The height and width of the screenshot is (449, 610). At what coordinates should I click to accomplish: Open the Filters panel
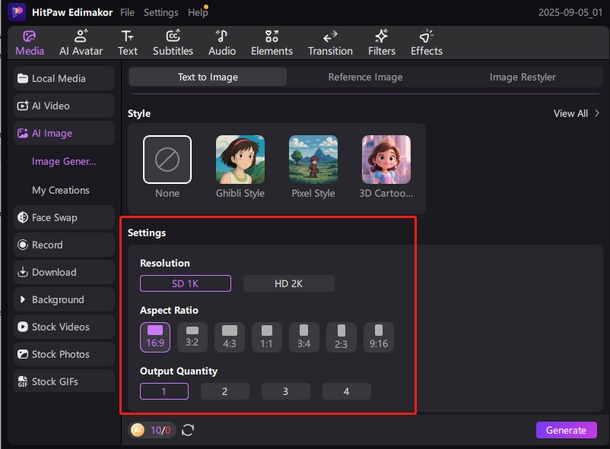(382, 43)
